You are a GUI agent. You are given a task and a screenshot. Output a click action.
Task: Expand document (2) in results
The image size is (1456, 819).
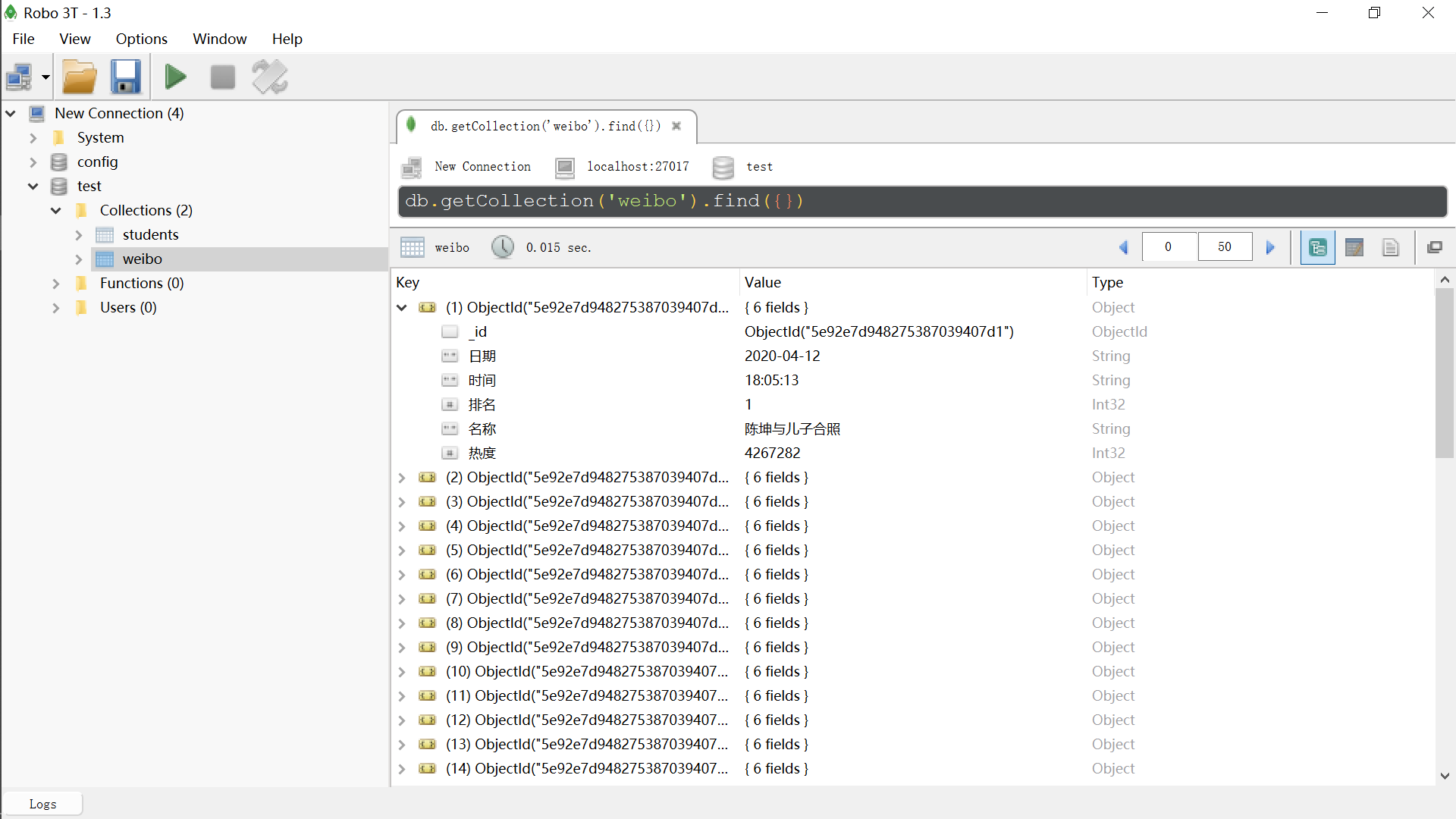pyautogui.click(x=402, y=478)
